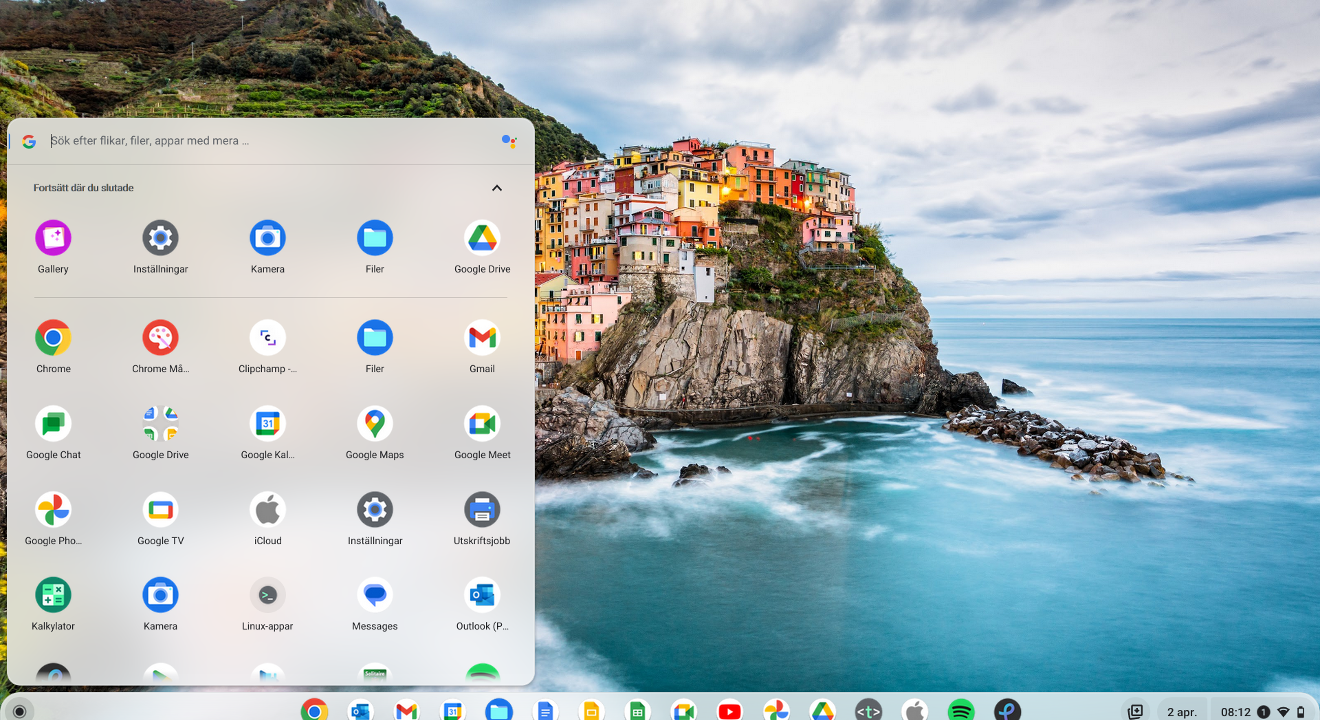Open Google Drive in the Fortsätt där du slutade row
1320x720 pixels.
pos(482,238)
